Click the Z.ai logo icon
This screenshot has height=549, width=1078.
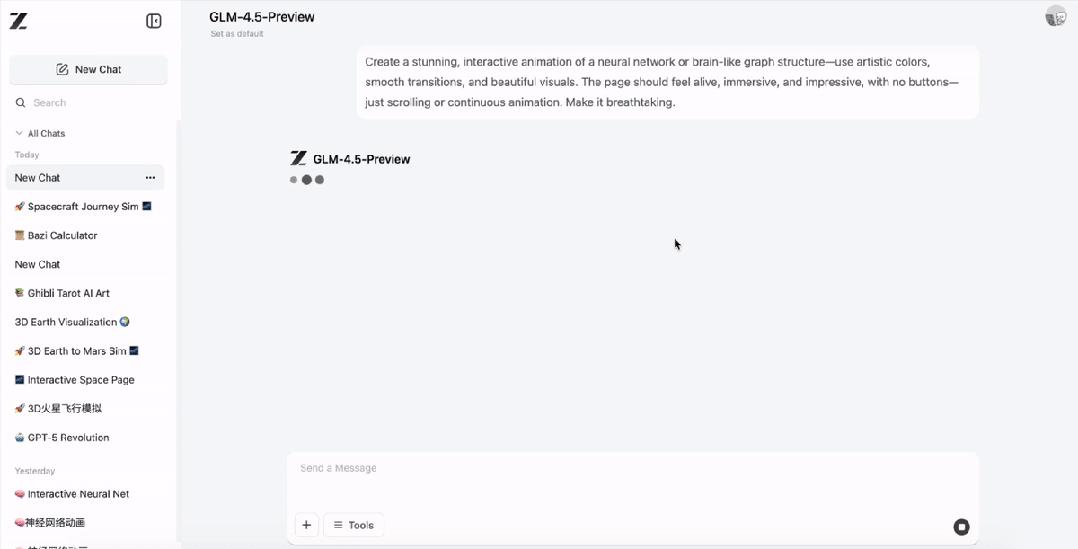(x=18, y=21)
